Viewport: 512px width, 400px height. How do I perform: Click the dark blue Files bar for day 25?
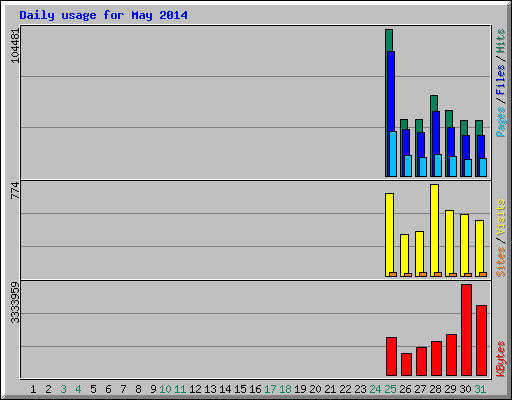point(391,90)
